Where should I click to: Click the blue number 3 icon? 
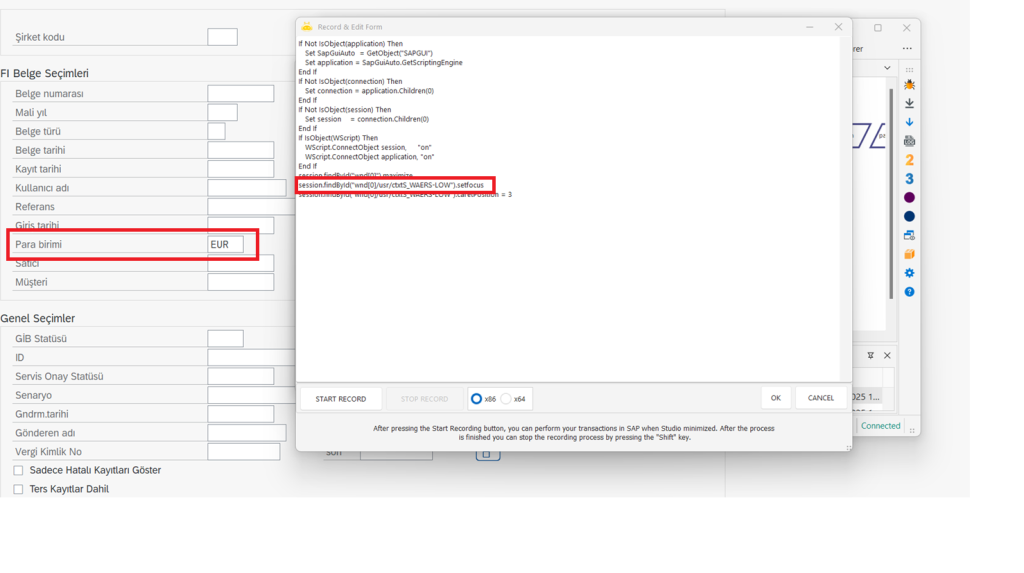909,179
